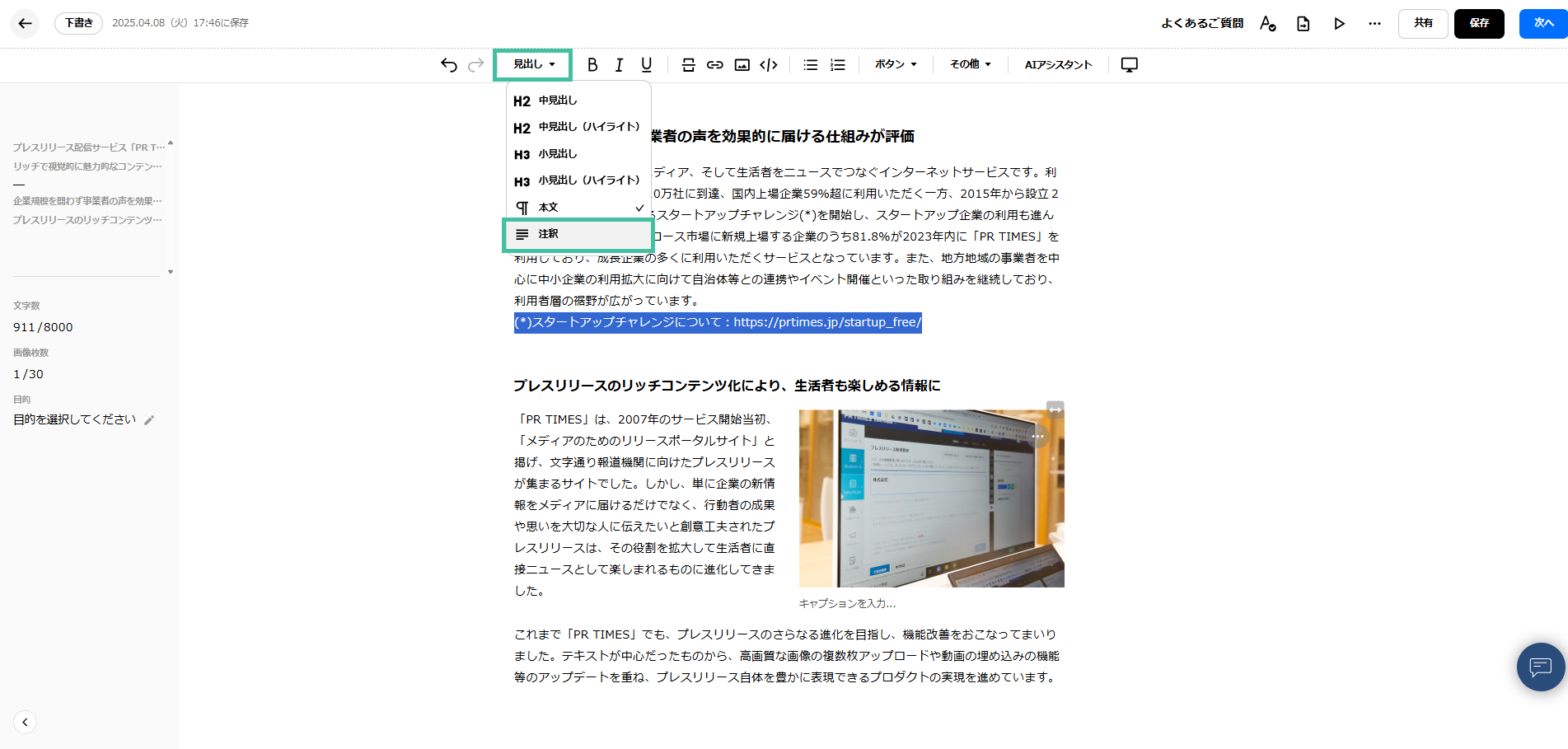Open the ボタン dropdown
The height and width of the screenshot is (749, 1568).
896,64
